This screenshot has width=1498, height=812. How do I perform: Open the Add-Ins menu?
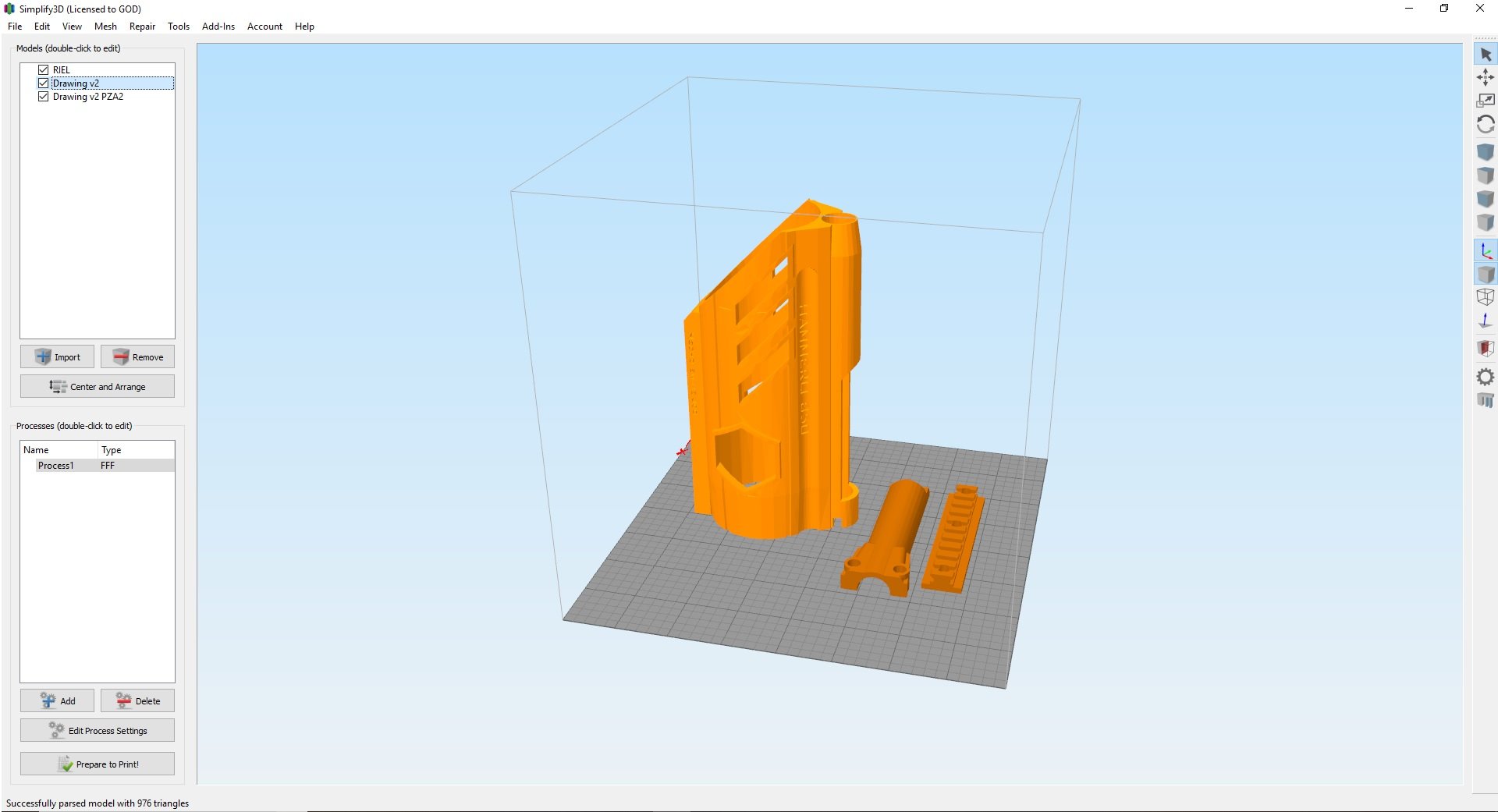[x=218, y=27]
